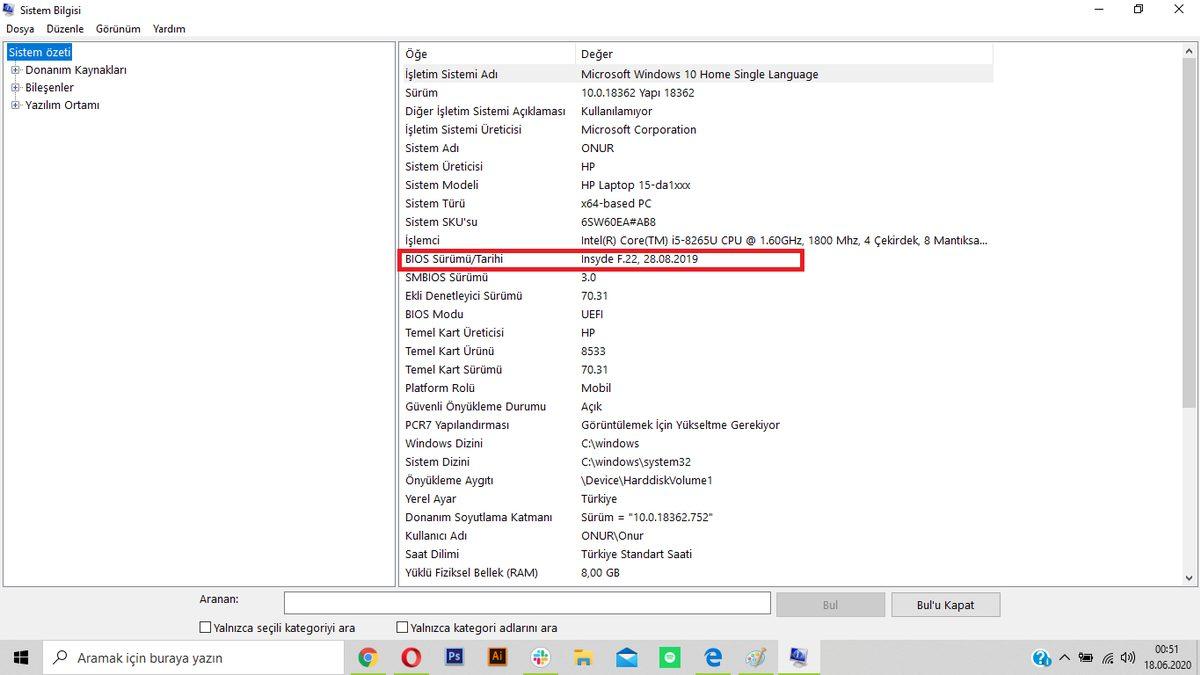Check 'Yalnızca kategori adlarını ara' option
This screenshot has height=675, width=1200.
tap(402, 627)
